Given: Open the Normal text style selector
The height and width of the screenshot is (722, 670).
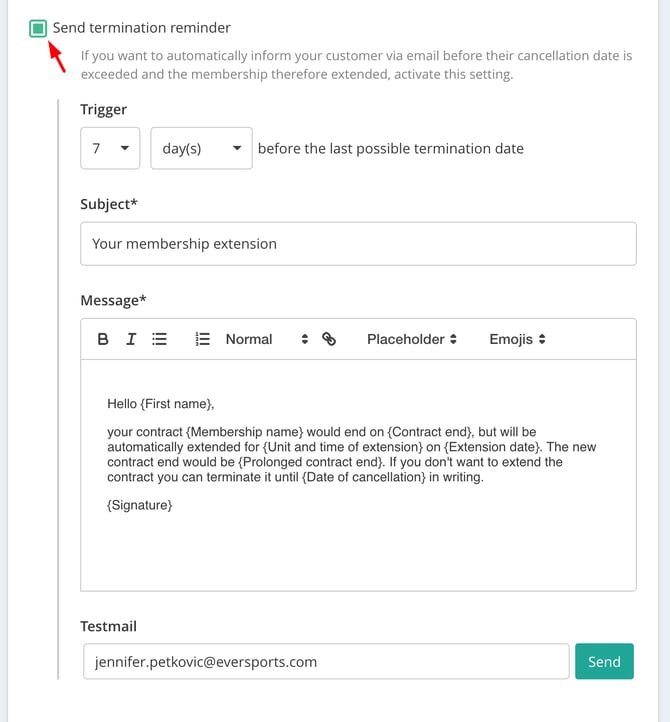Looking at the screenshot, I should pos(267,339).
